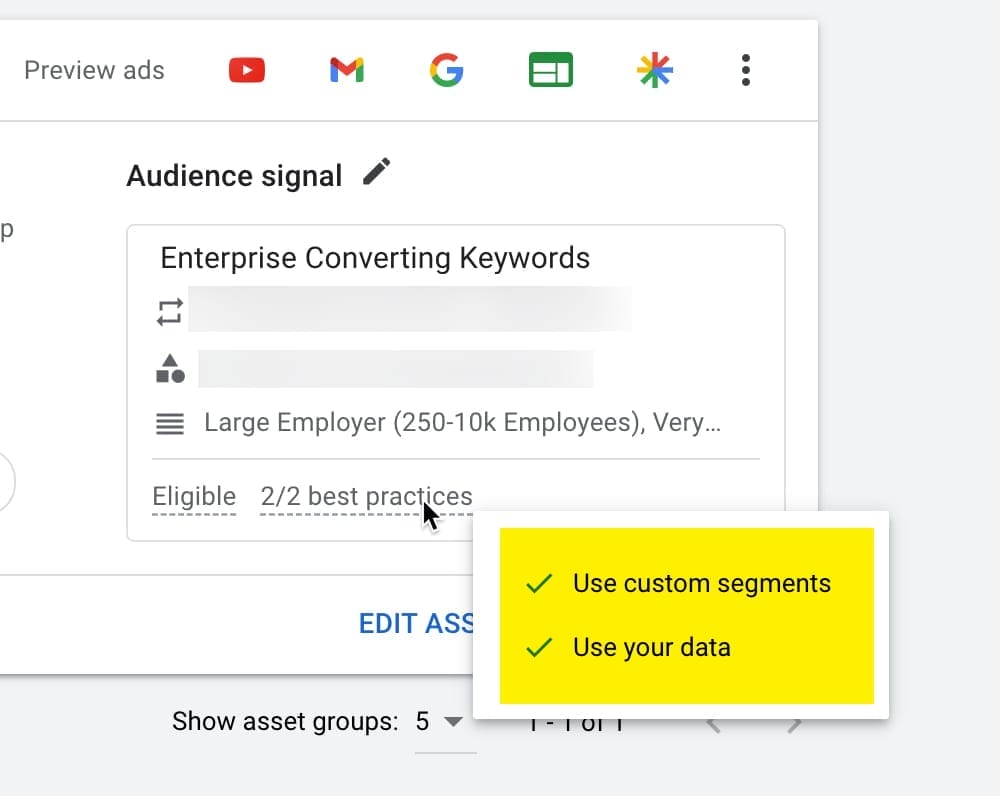Go to the next page arrow
This screenshot has width=1000, height=796.
(794, 724)
